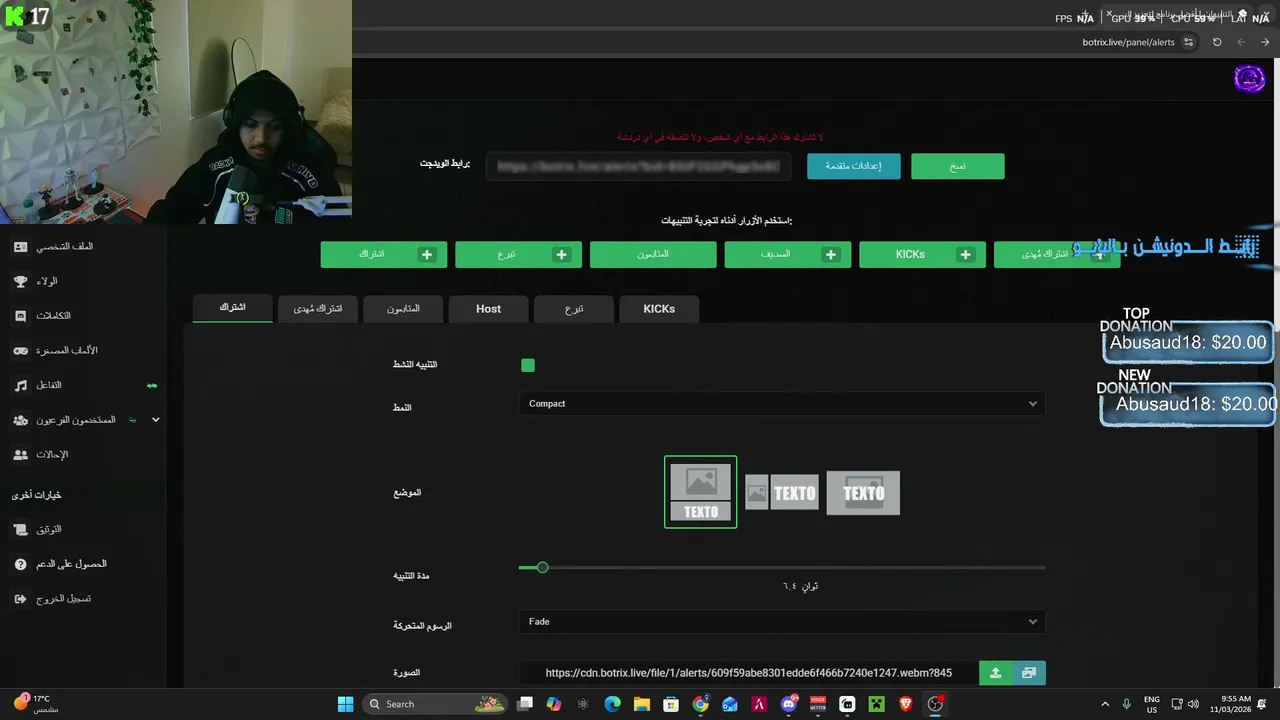This screenshot has width=1280, height=720.
Task: Open the profile (الملف الشخصي) sidebar icon
Action: (x=20, y=247)
